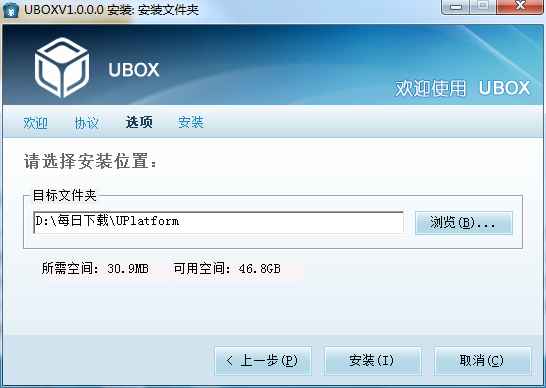Select the 选项 step tab
Screen dimensions: 546x388
[139, 122]
